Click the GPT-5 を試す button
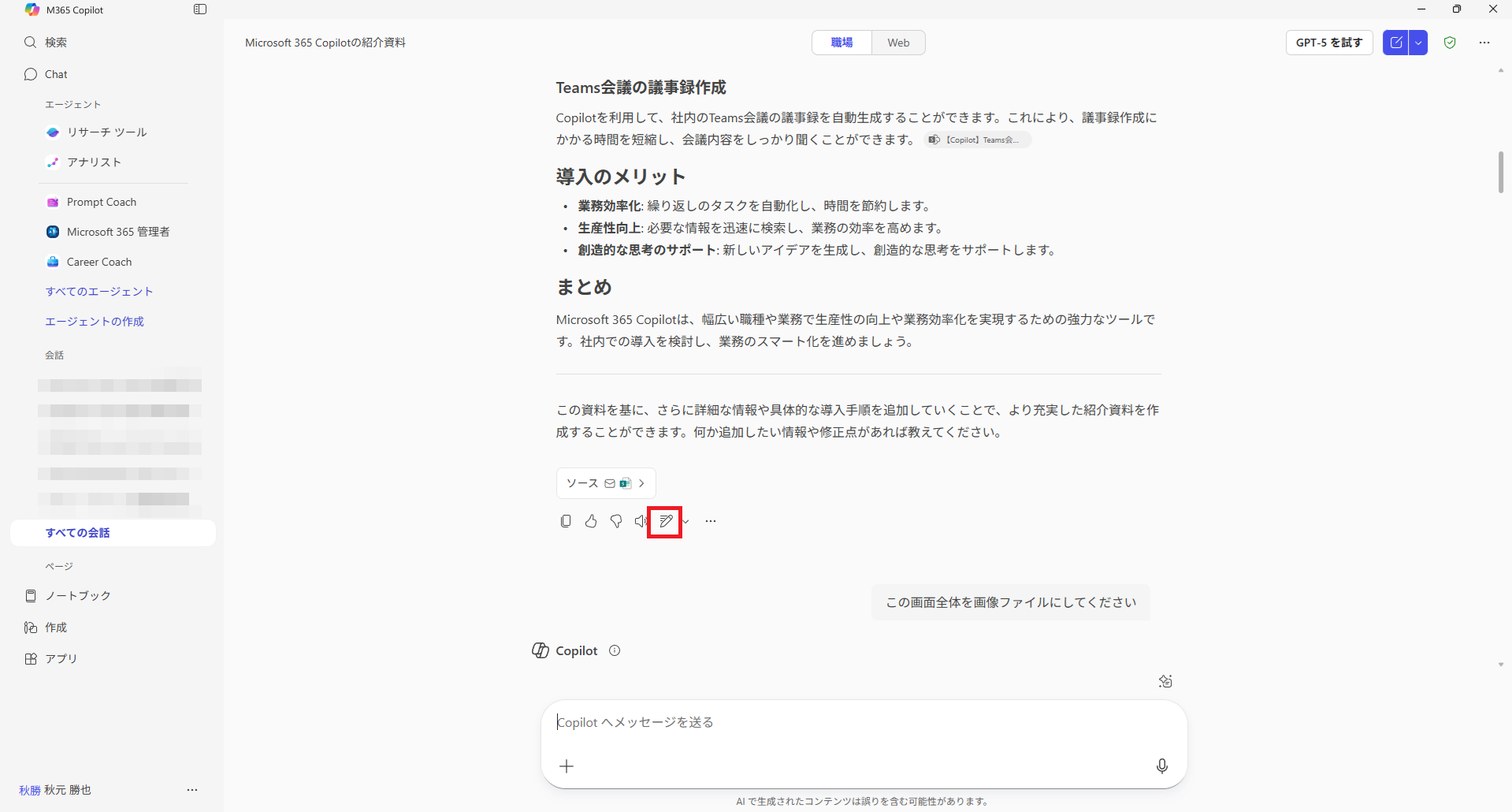The image size is (1512, 812). pos(1329,43)
